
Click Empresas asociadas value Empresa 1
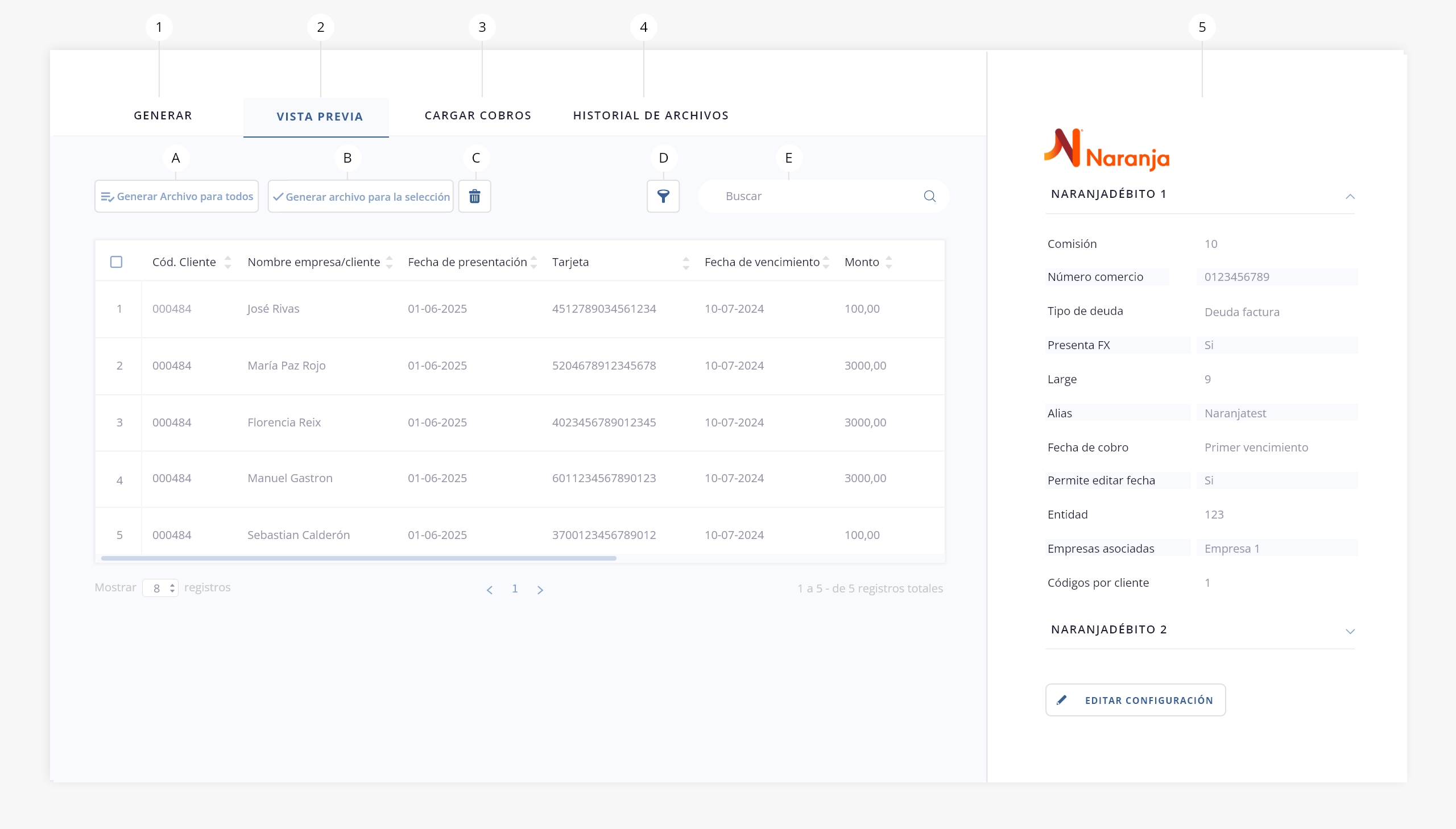[1232, 549]
